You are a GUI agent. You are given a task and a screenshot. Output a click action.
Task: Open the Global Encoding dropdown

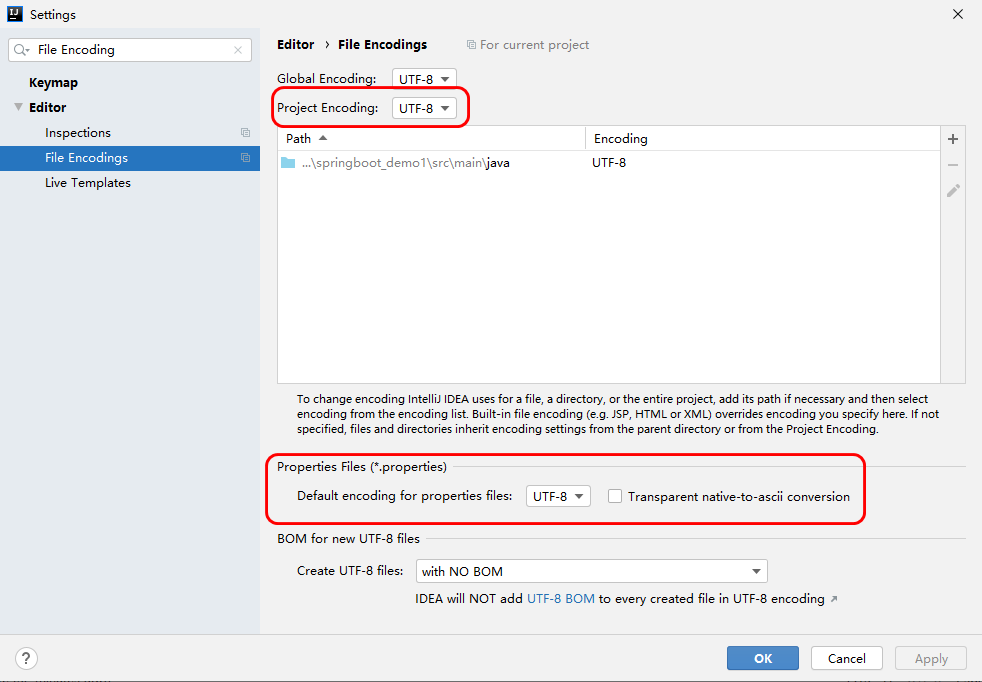point(424,79)
